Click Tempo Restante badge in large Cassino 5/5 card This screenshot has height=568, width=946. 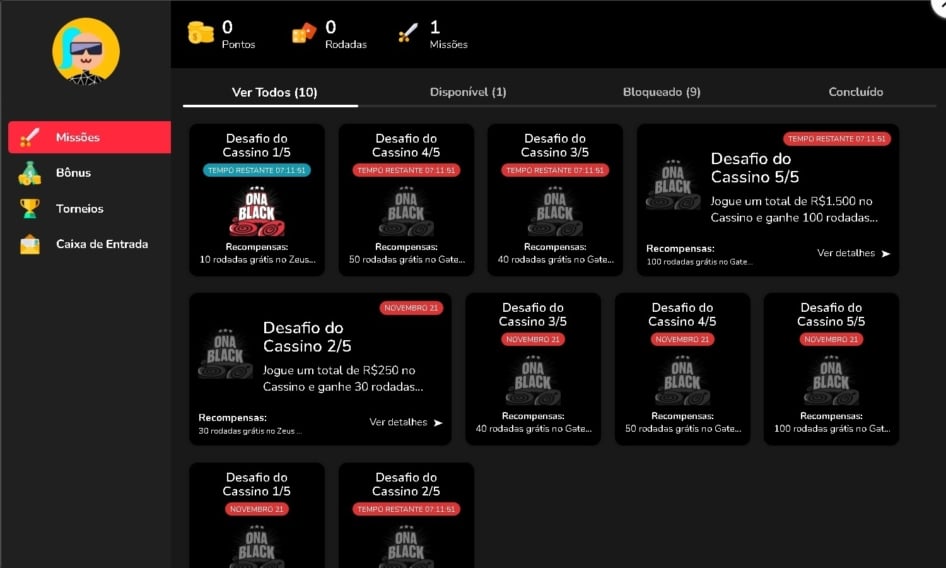click(837, 139)
